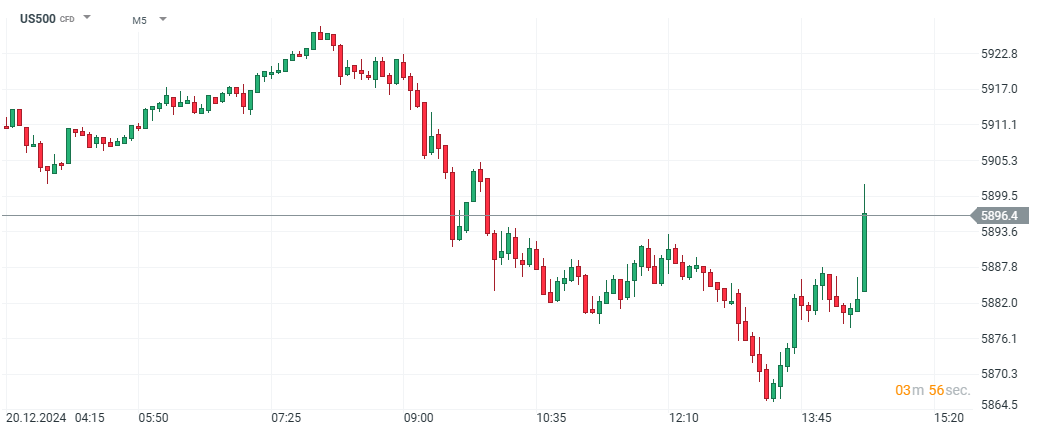The image size is (1041, 435).
Task: Click the 09:00 time axis label
Action: click(418, 416)
